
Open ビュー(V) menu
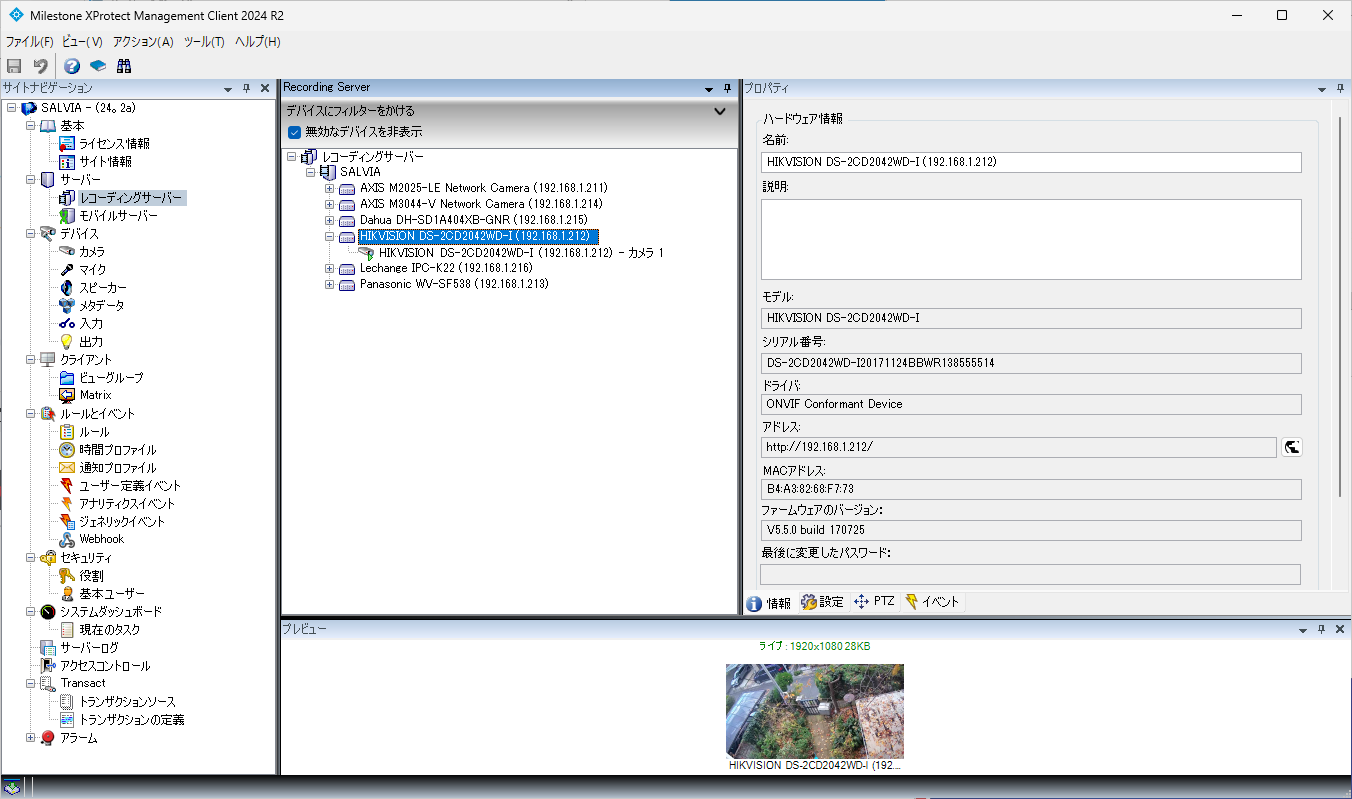click(x=82, y=42)
